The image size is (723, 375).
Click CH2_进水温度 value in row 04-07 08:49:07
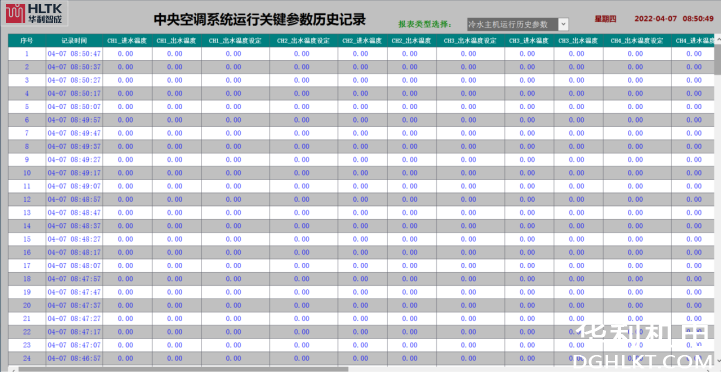click(x=361, y=186)
